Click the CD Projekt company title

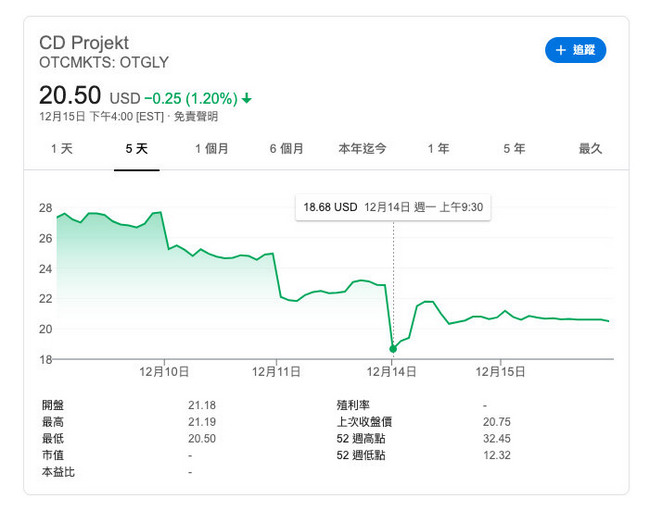tap(84, 43)
